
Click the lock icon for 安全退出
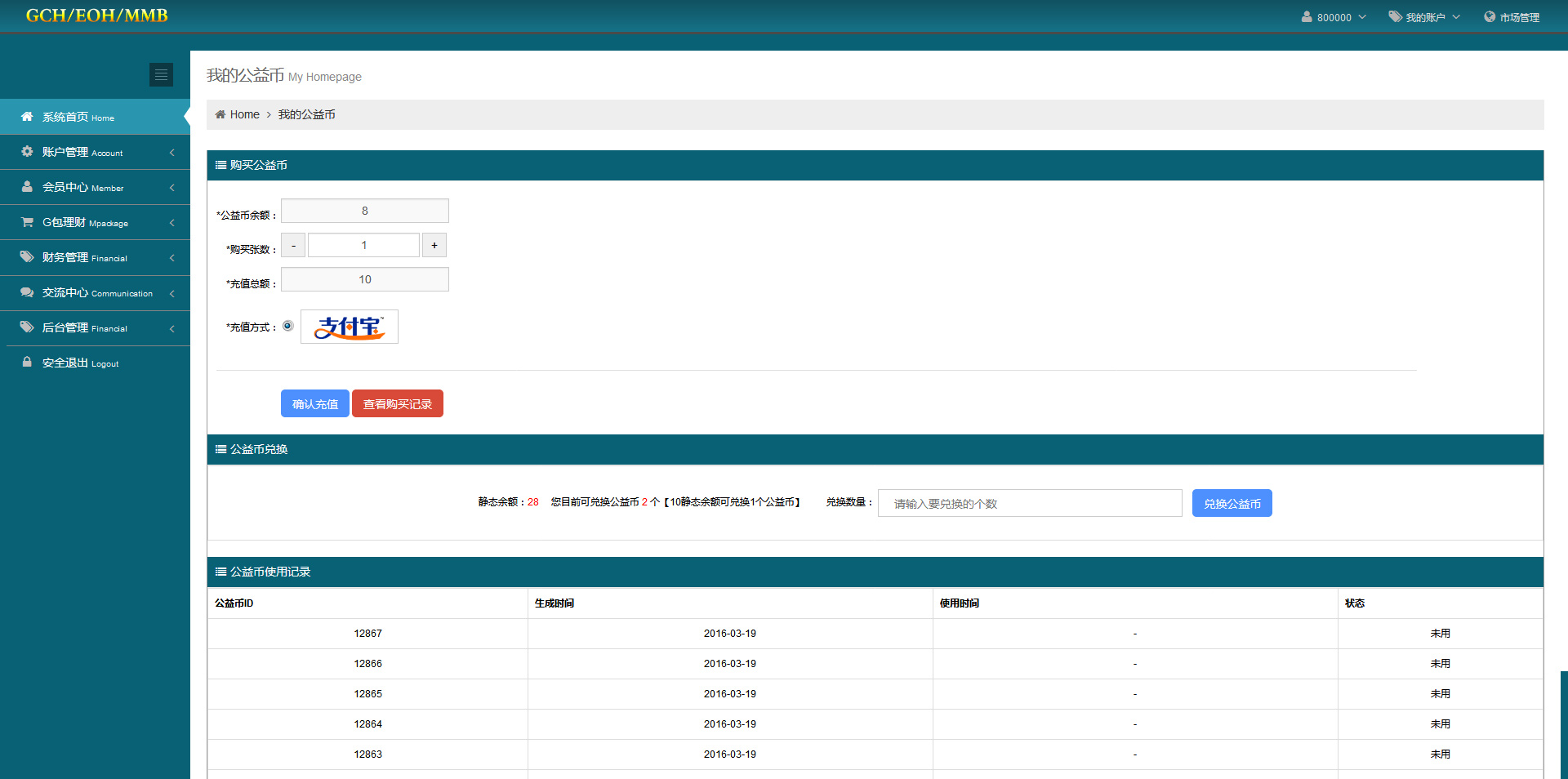[x=27, y=363]
